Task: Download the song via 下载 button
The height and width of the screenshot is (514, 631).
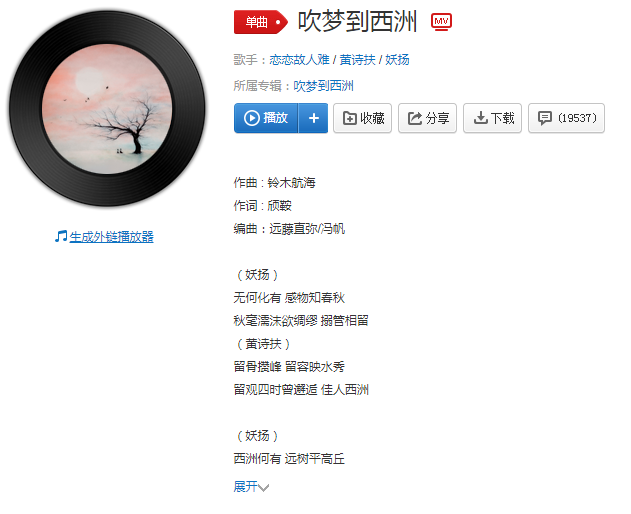Action: pos(493,118)
